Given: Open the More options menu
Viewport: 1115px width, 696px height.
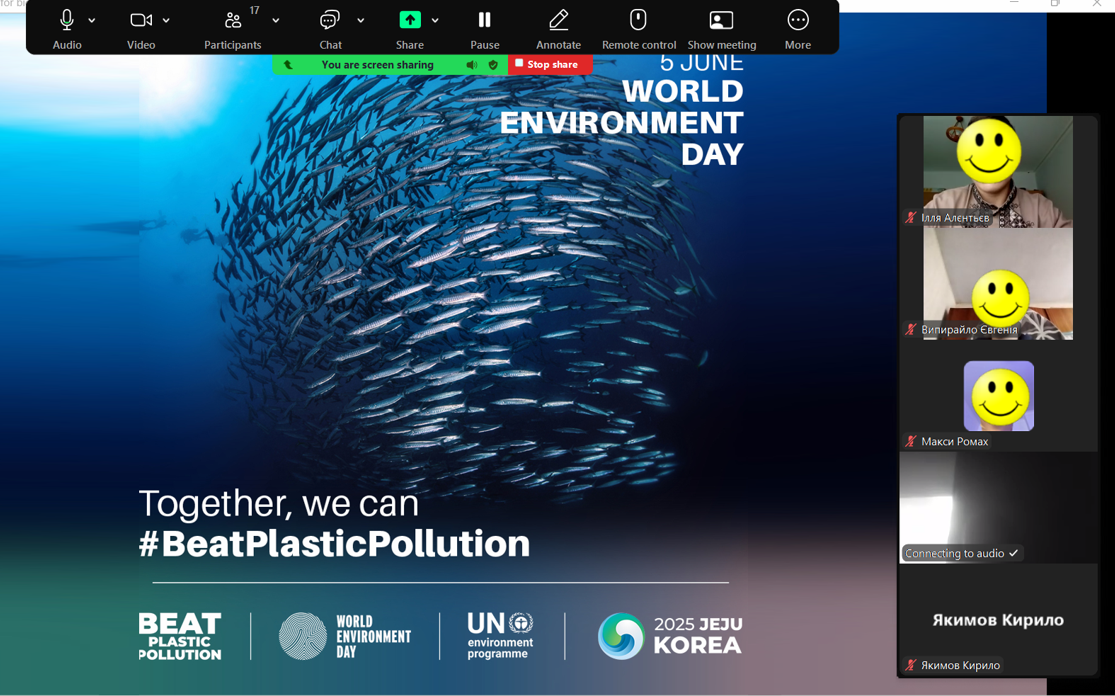Looking at the screenshot, I should click(x=797, y=20).
